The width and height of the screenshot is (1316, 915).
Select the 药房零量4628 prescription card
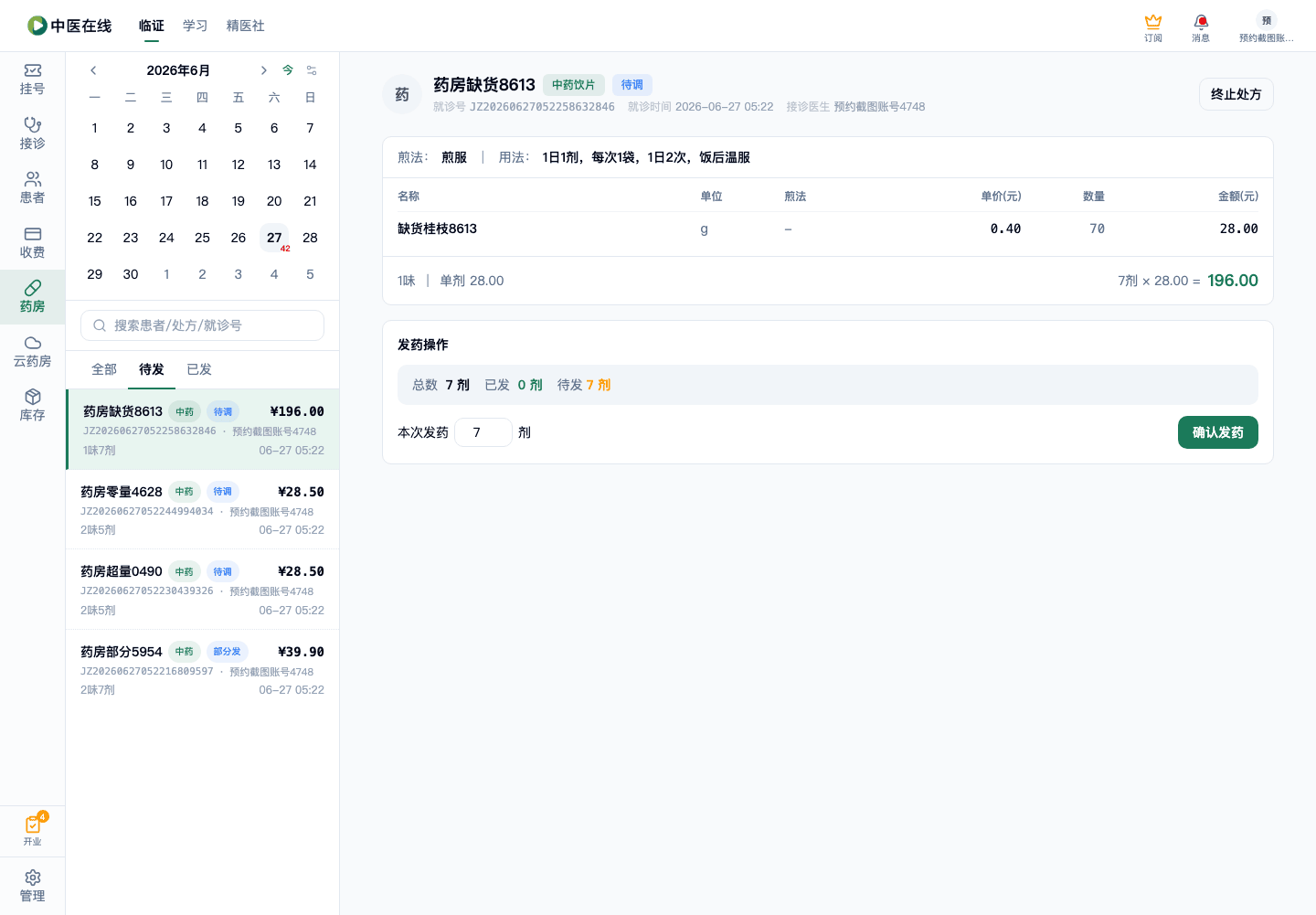tap(203, 509)
